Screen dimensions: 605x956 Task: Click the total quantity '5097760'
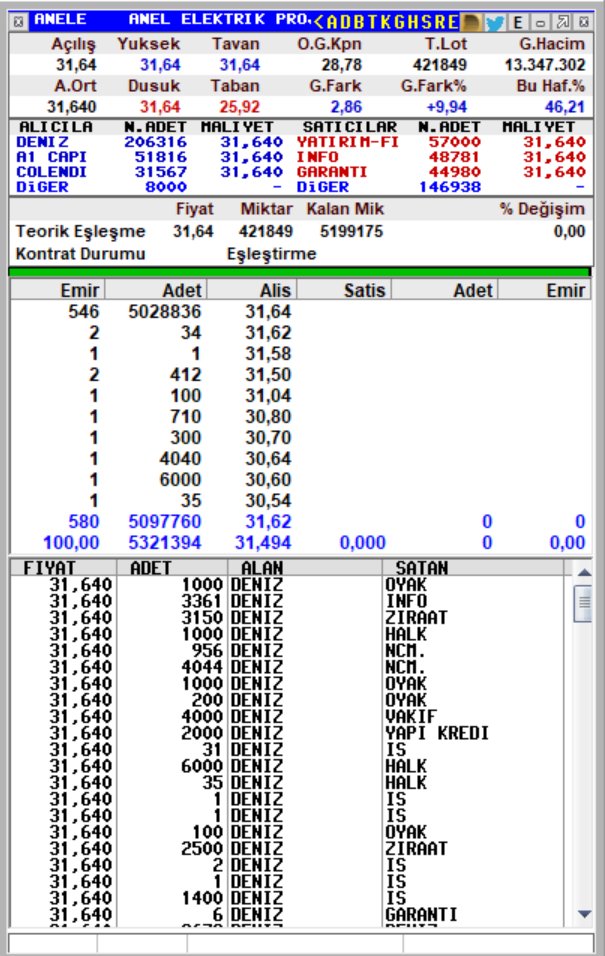tap(165, 522)
